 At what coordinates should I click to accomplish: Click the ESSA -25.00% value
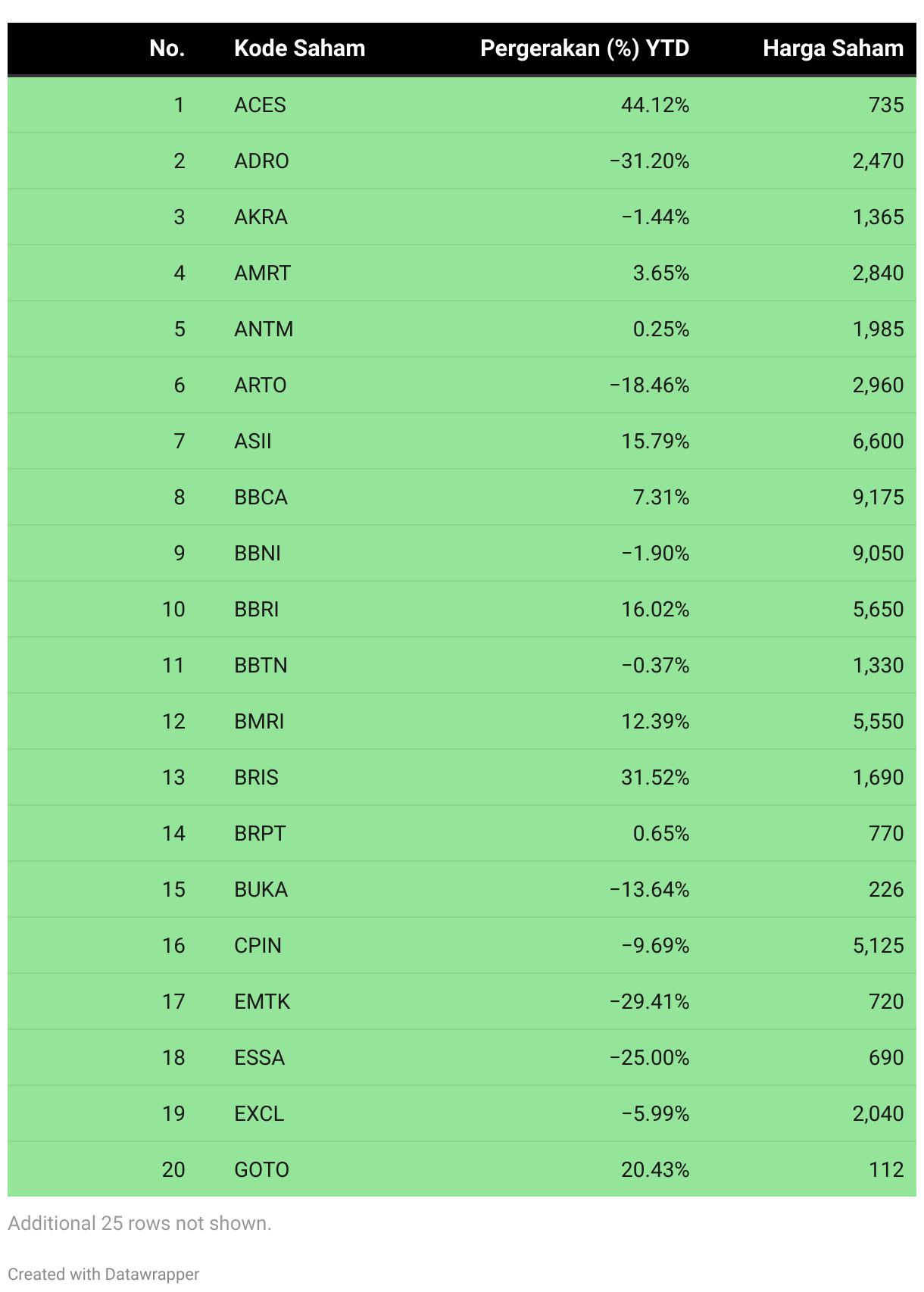click(649, 1057)
